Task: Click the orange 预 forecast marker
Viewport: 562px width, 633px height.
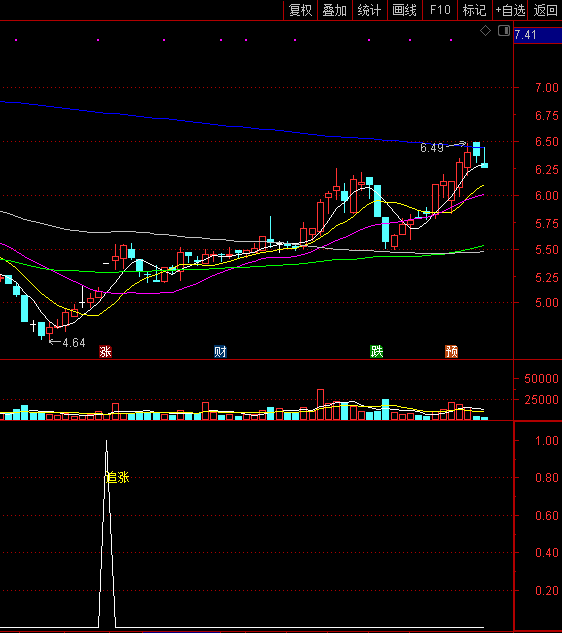Action: [x=451, y=352]
